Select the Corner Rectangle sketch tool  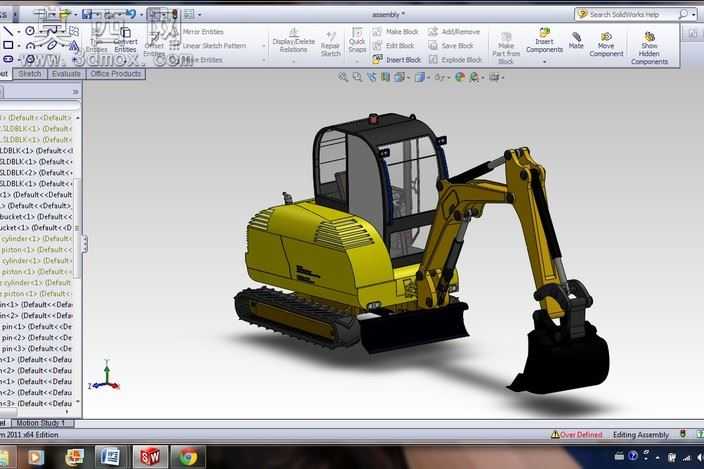point(8,45)
